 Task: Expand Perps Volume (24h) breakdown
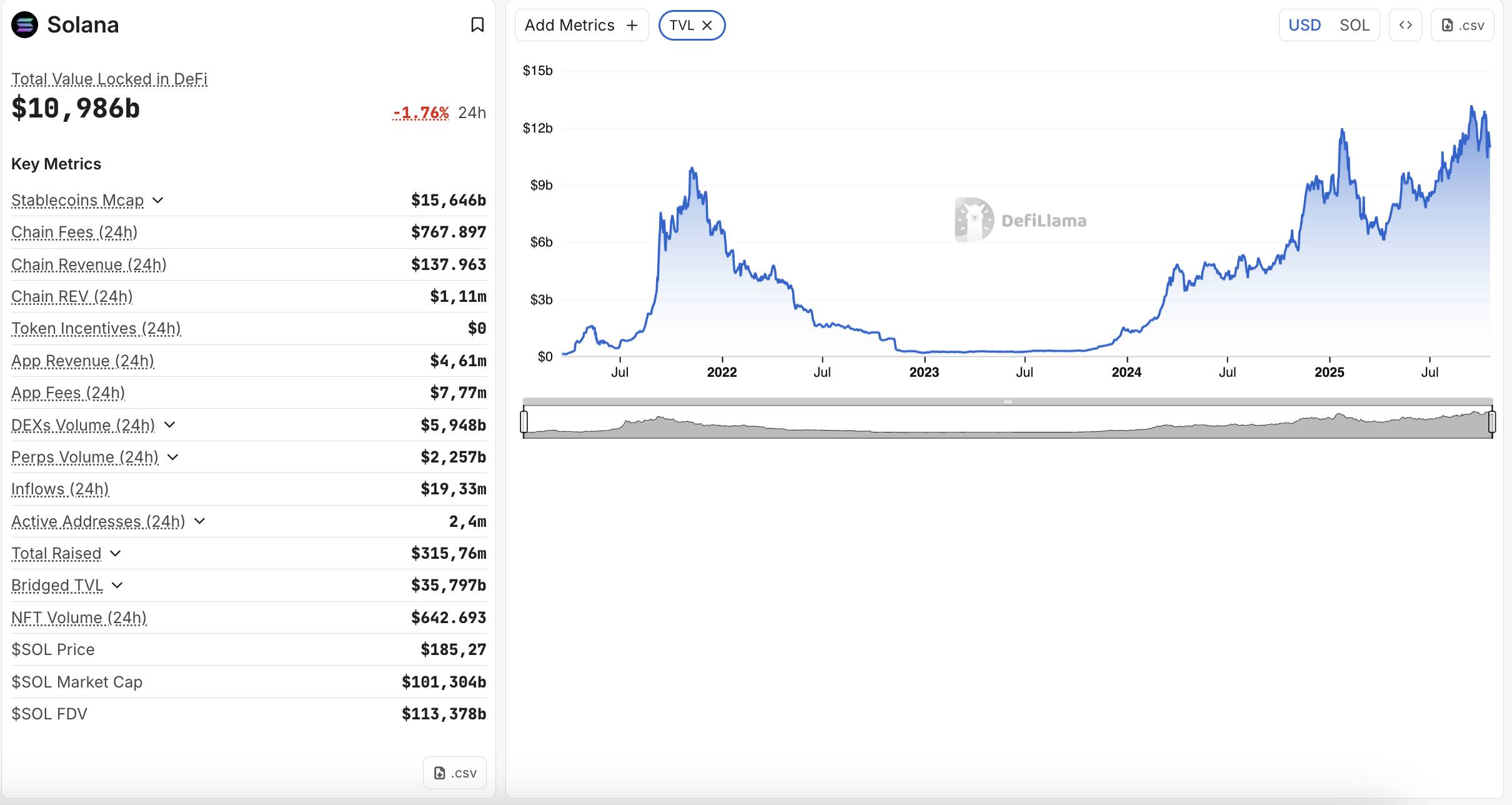pyautogui.click(x=173, y=457)
